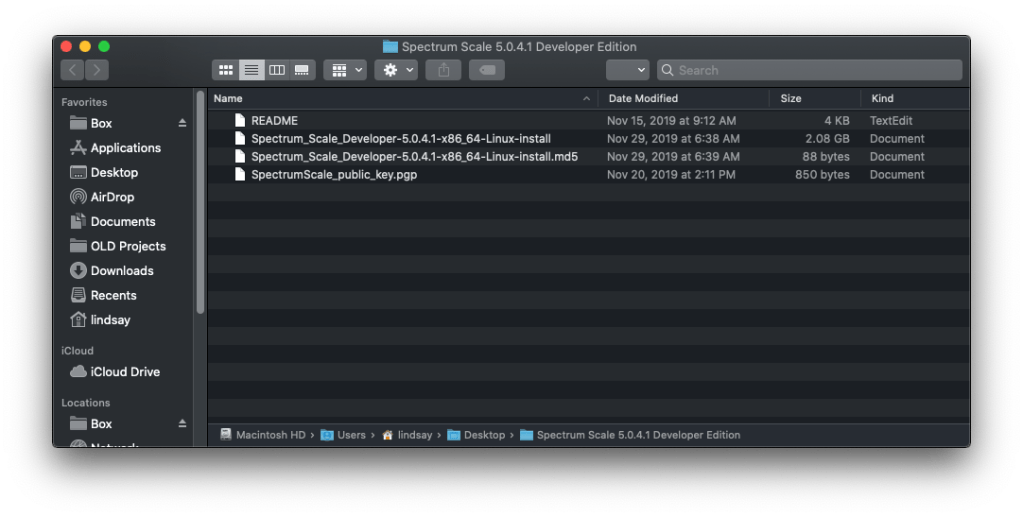Switch to column view
The width and height of the screenshot is (1023, 517).
coord(277,70)
